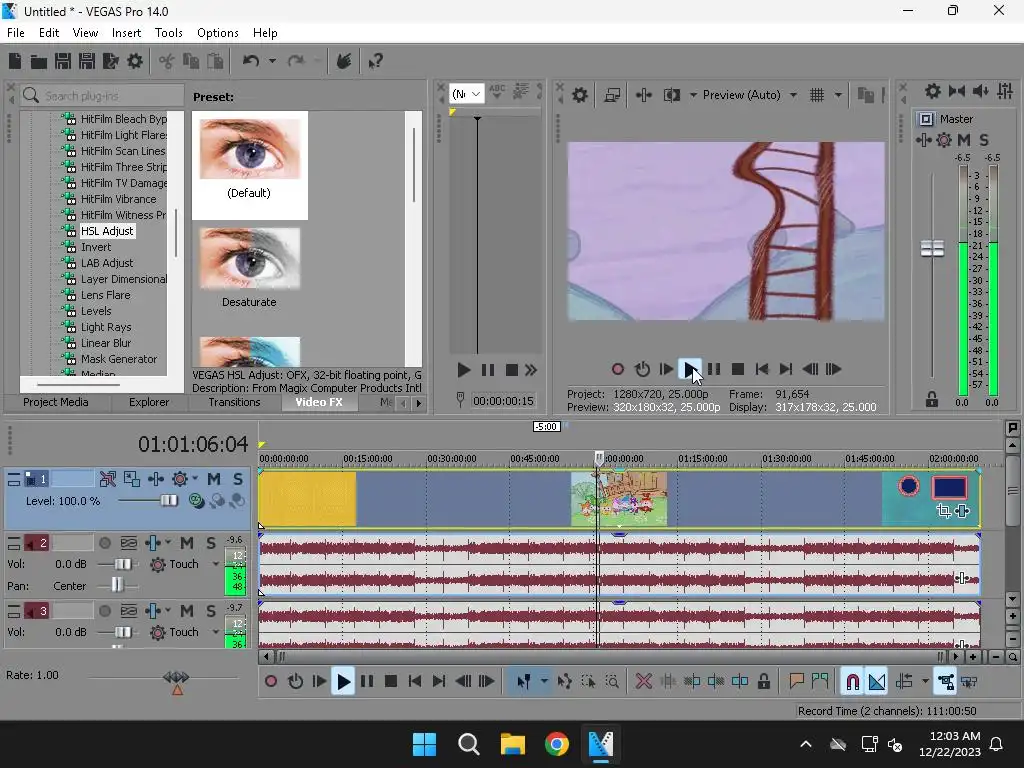Save project using first floppy icon
This screenshot has width=1024, height=768.
tap(63, 61)
